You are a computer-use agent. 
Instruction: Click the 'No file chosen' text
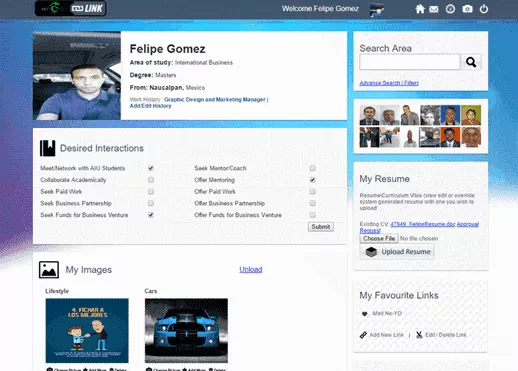[x=419, y=239]
